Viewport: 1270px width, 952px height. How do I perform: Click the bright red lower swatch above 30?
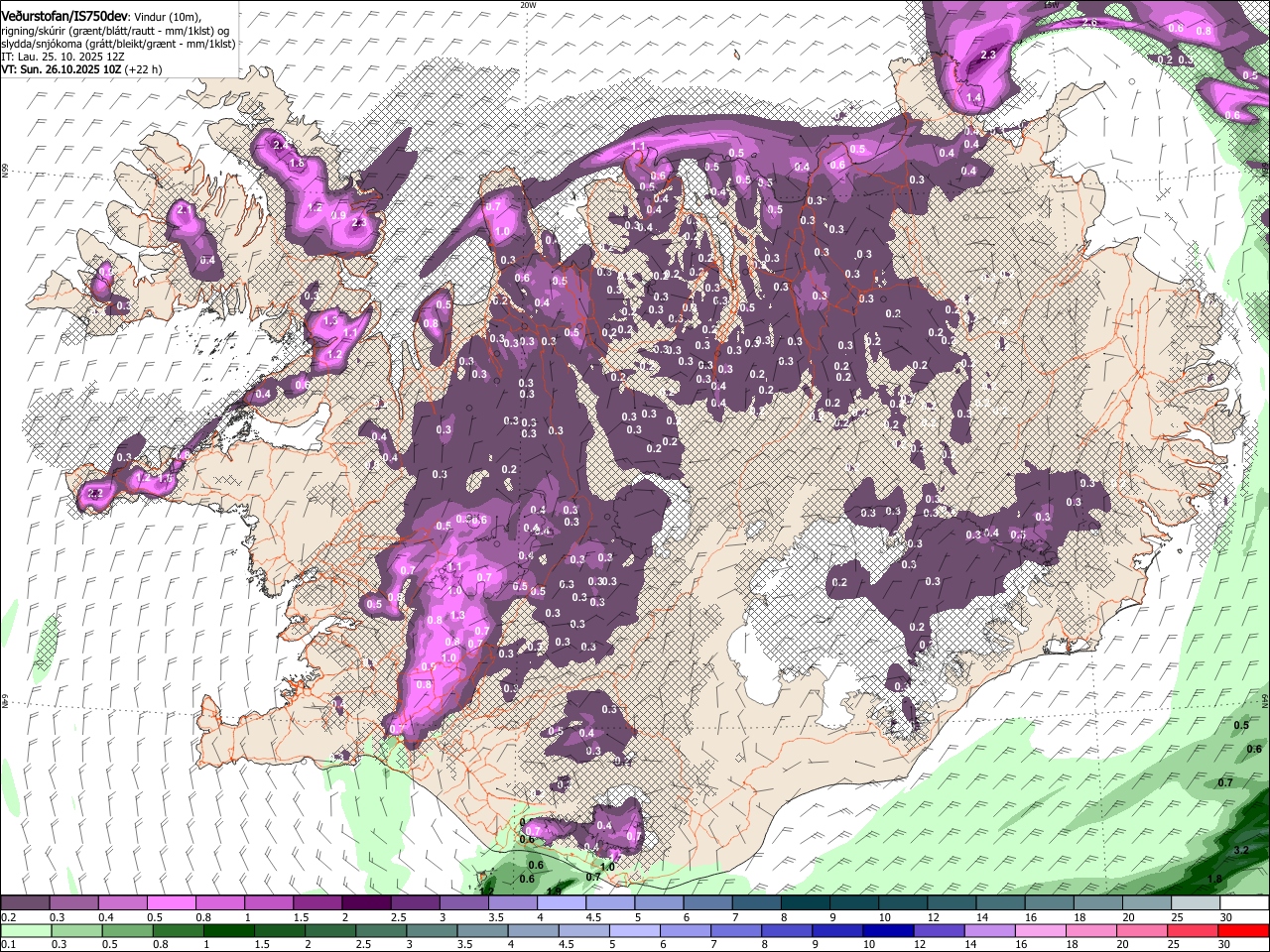1244,931
